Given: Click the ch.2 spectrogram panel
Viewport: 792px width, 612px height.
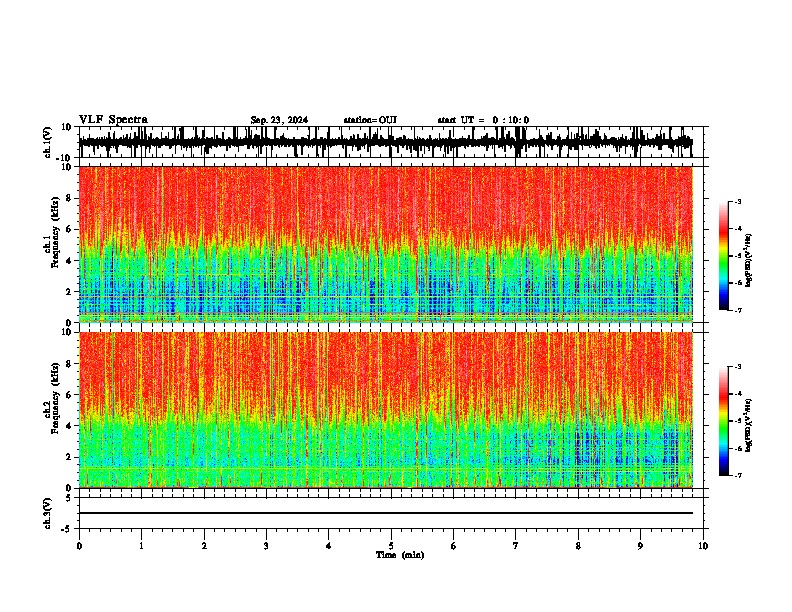Looking at the screenshot, I should tap(385, 410).
